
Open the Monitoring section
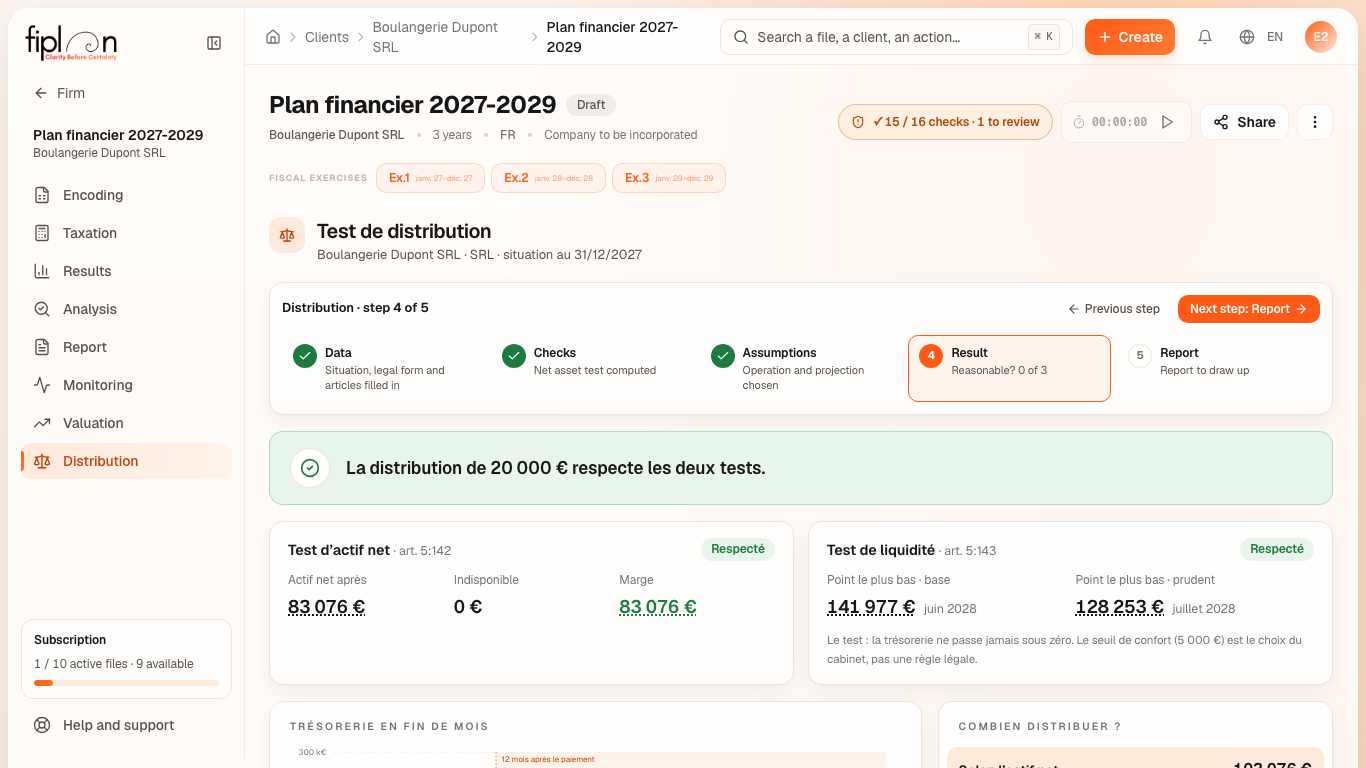(127, 385)
